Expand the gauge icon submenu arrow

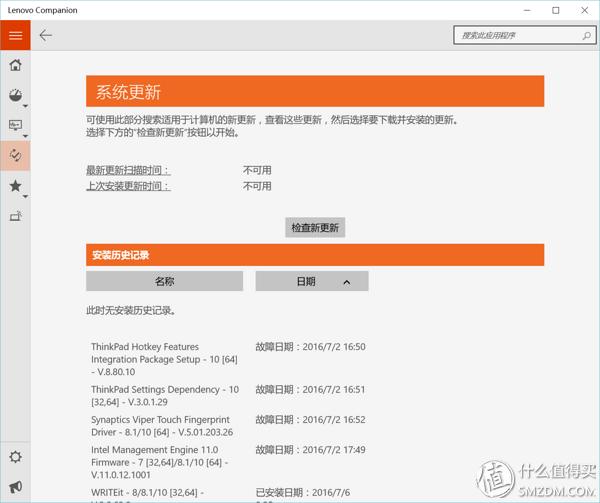tap(25, 106)
